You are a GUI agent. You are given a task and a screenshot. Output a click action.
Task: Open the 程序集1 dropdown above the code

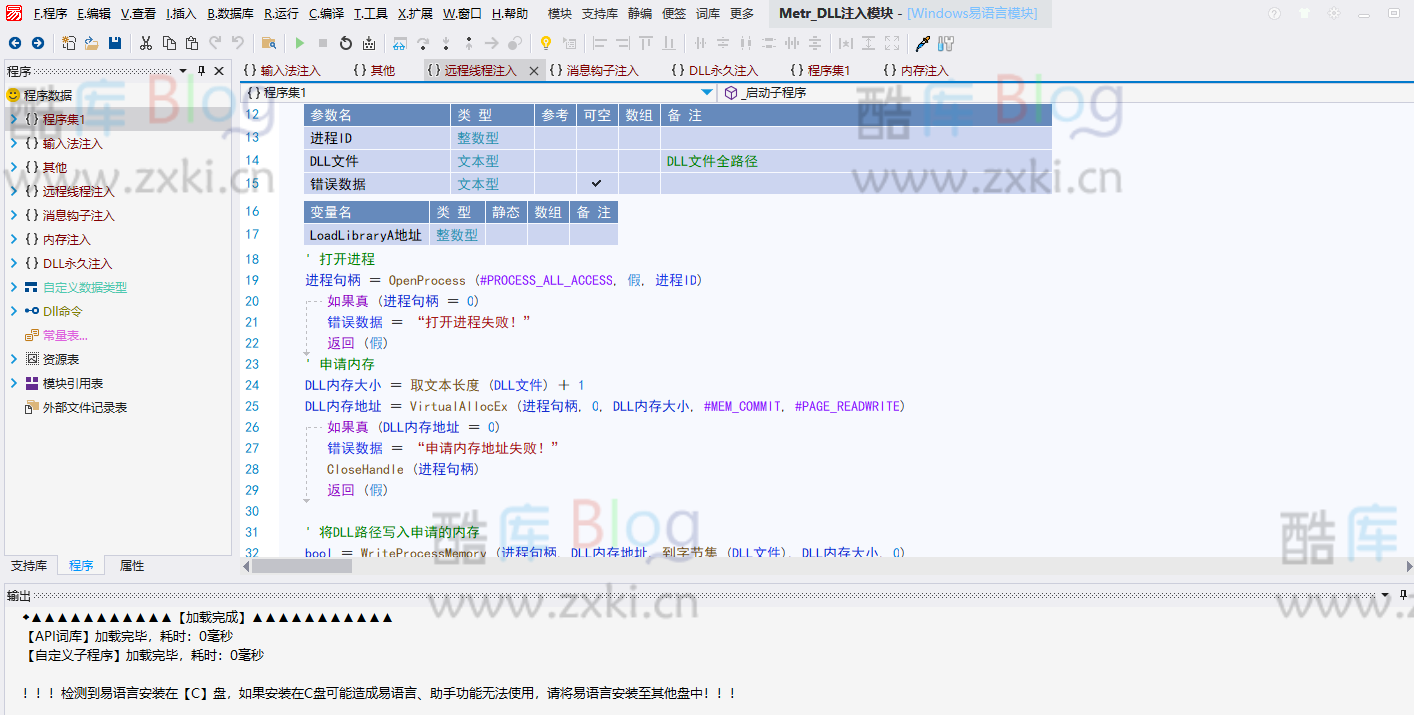click(x=705, y=90)
